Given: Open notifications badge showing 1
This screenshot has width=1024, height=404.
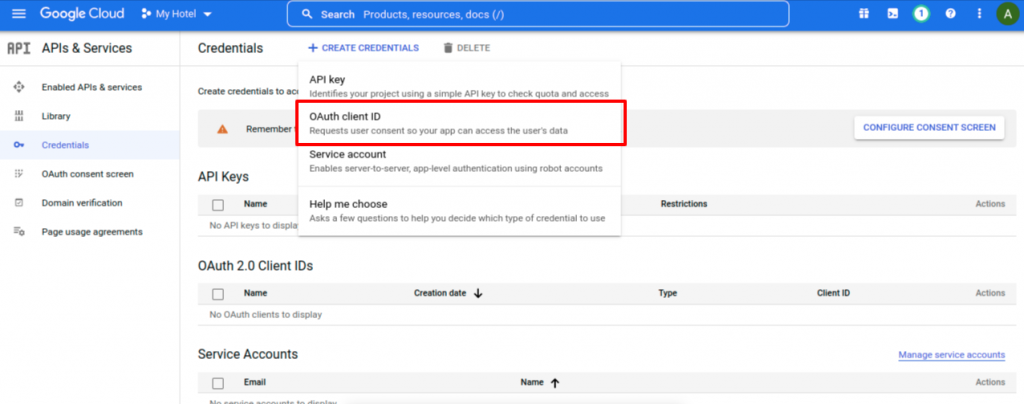Looking at the screenshot, I should point(921,14).
